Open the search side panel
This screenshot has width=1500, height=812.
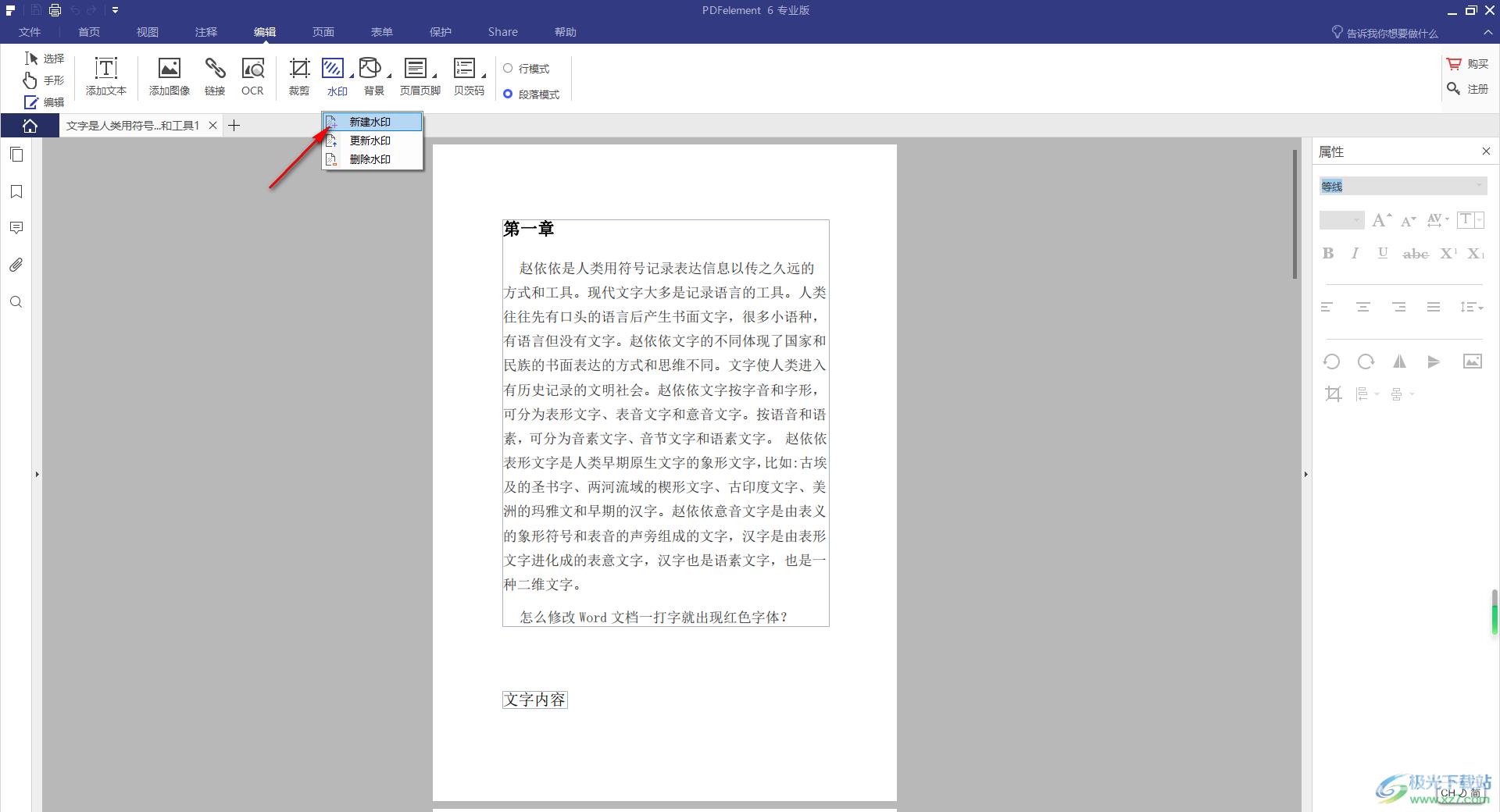click(x=16, y=302)
